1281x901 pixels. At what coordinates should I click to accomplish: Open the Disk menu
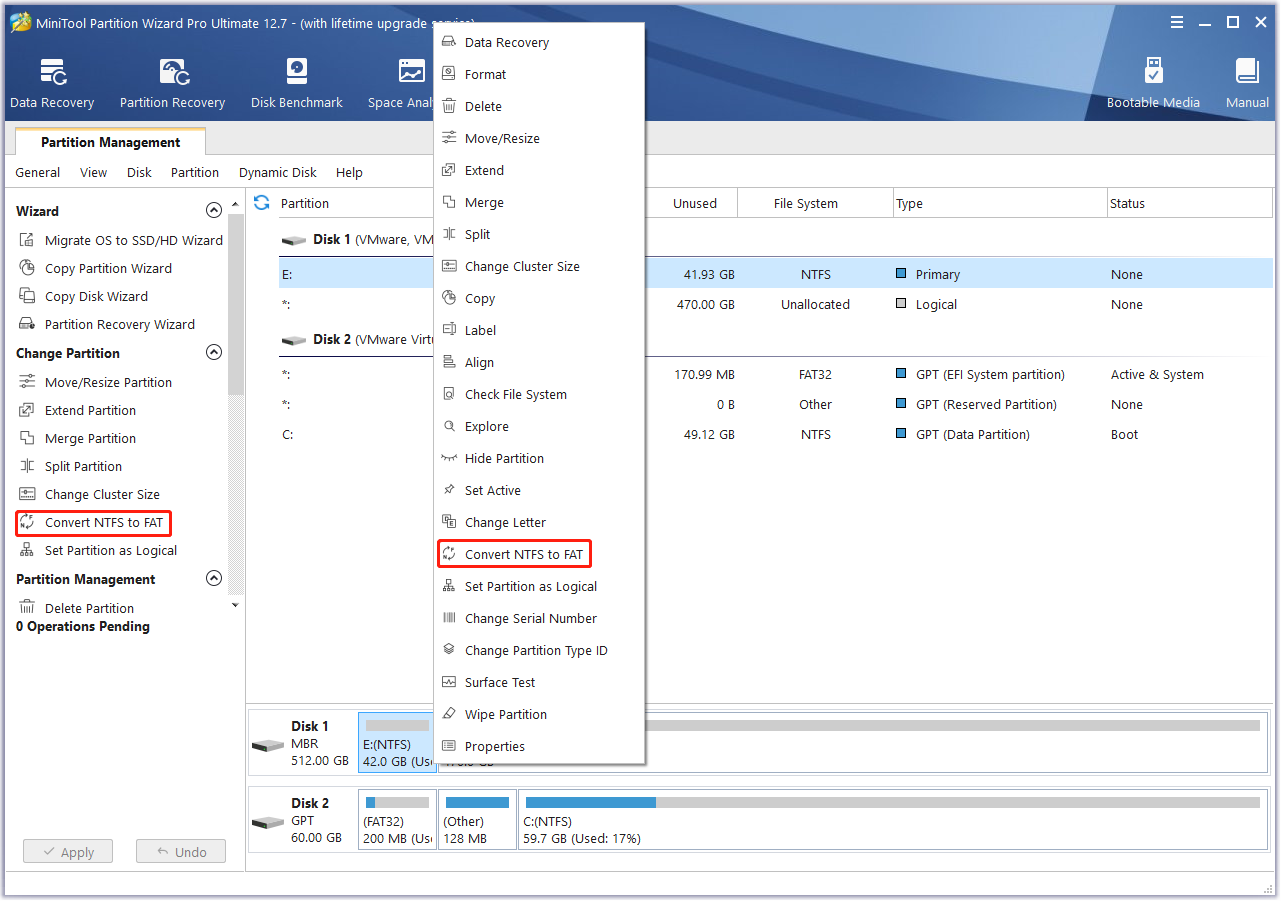click(139, 172)
